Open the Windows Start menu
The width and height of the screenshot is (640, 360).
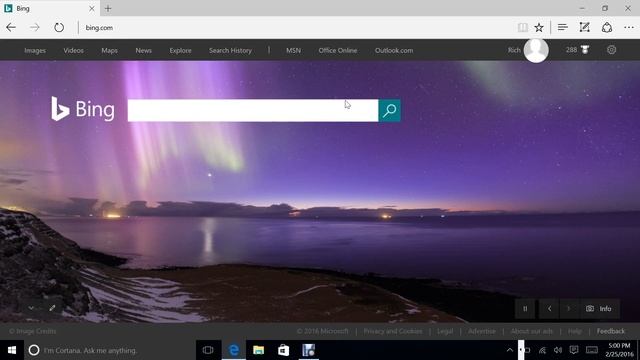12,350
